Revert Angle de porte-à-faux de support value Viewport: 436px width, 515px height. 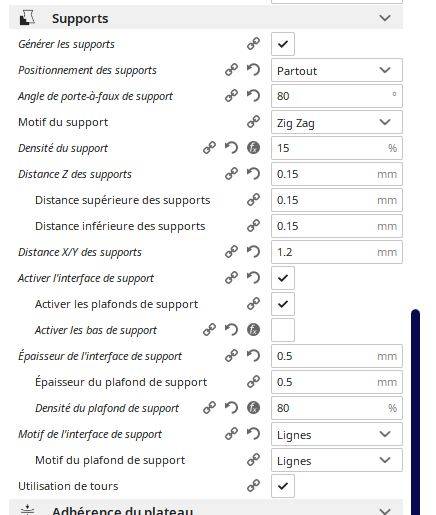click(253, 96)
